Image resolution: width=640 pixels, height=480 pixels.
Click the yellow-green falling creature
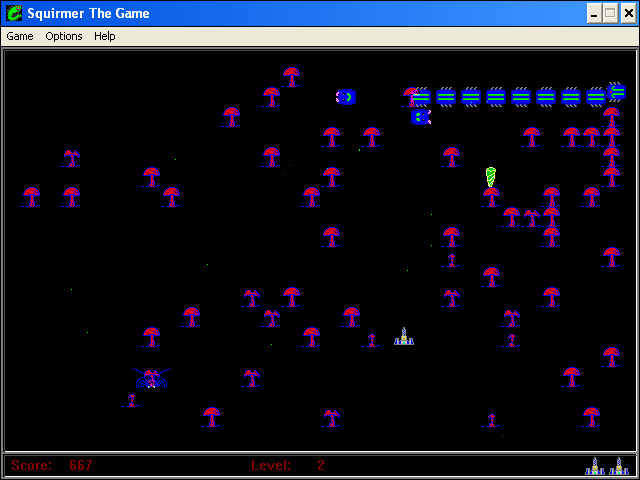pos(491,177)
